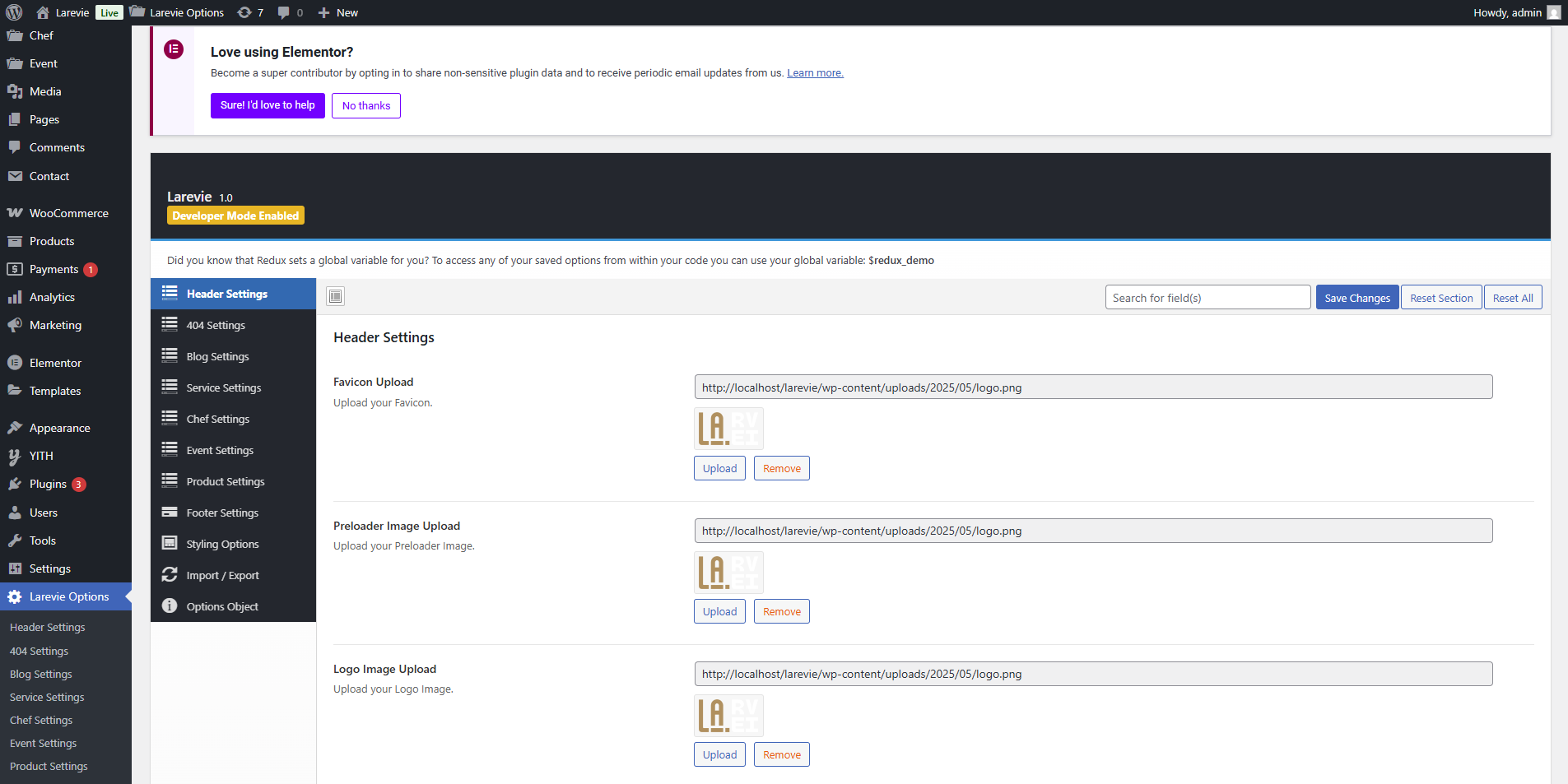Click Remove under Favicon Upload
This screenshot has width=1568, height=784.
(782, 468)
